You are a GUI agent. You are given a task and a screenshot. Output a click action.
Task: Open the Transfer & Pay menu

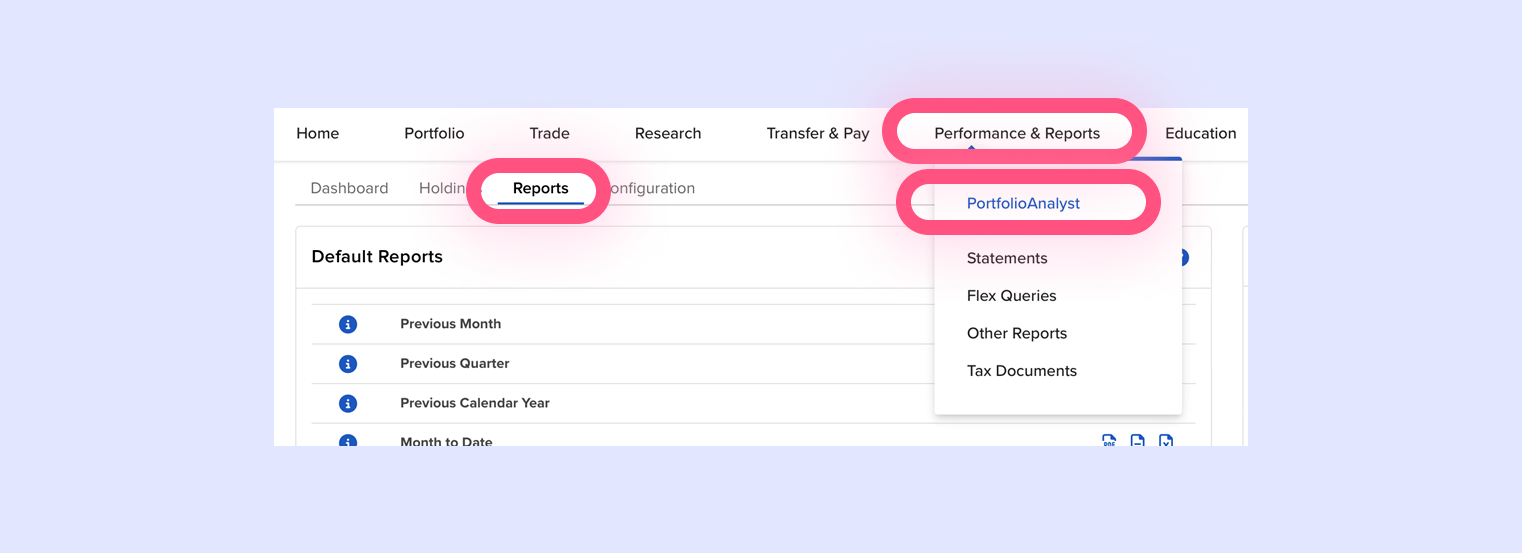click(817, 133)
